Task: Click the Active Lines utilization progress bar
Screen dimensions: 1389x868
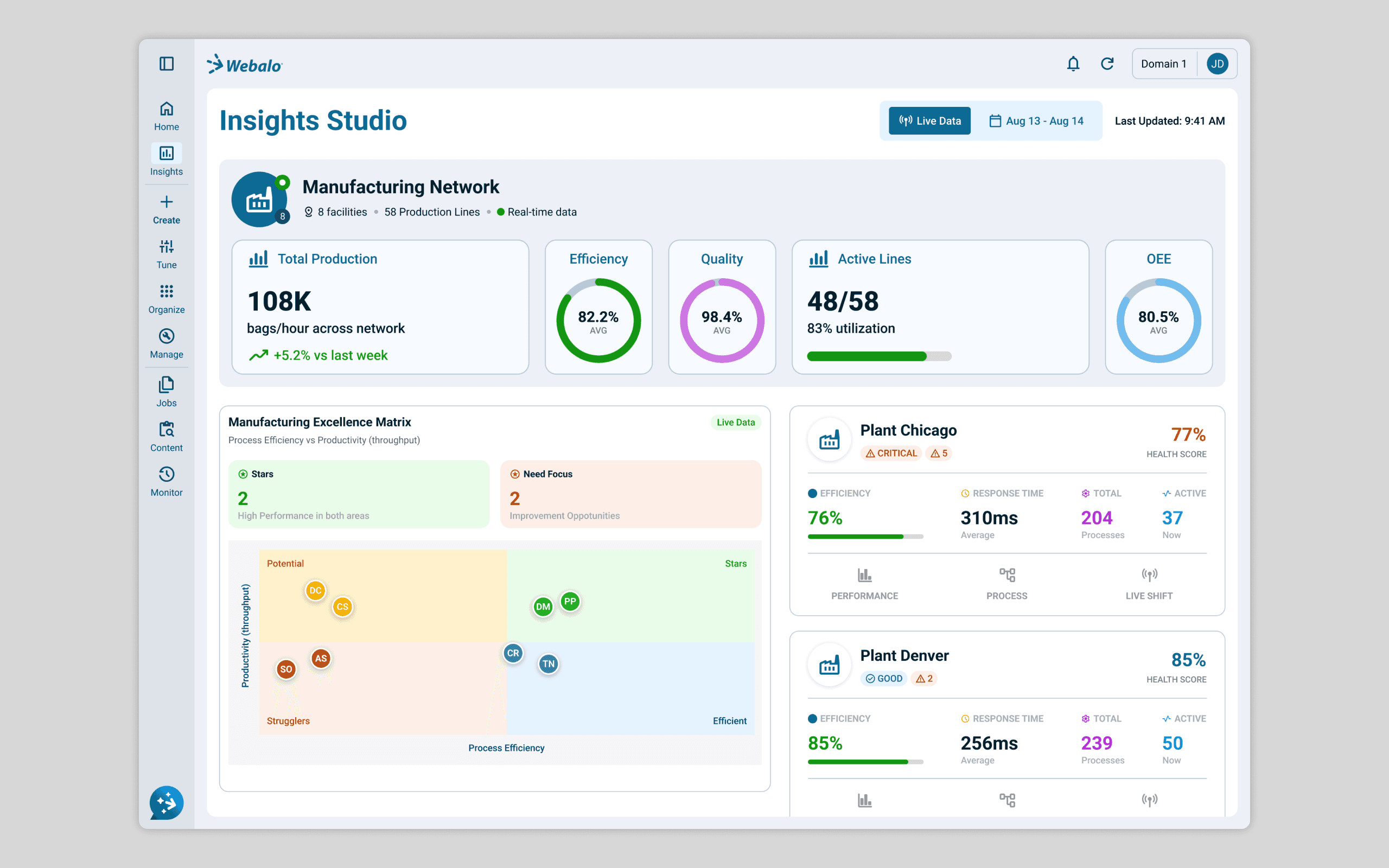Action: [x=879, y=356]
